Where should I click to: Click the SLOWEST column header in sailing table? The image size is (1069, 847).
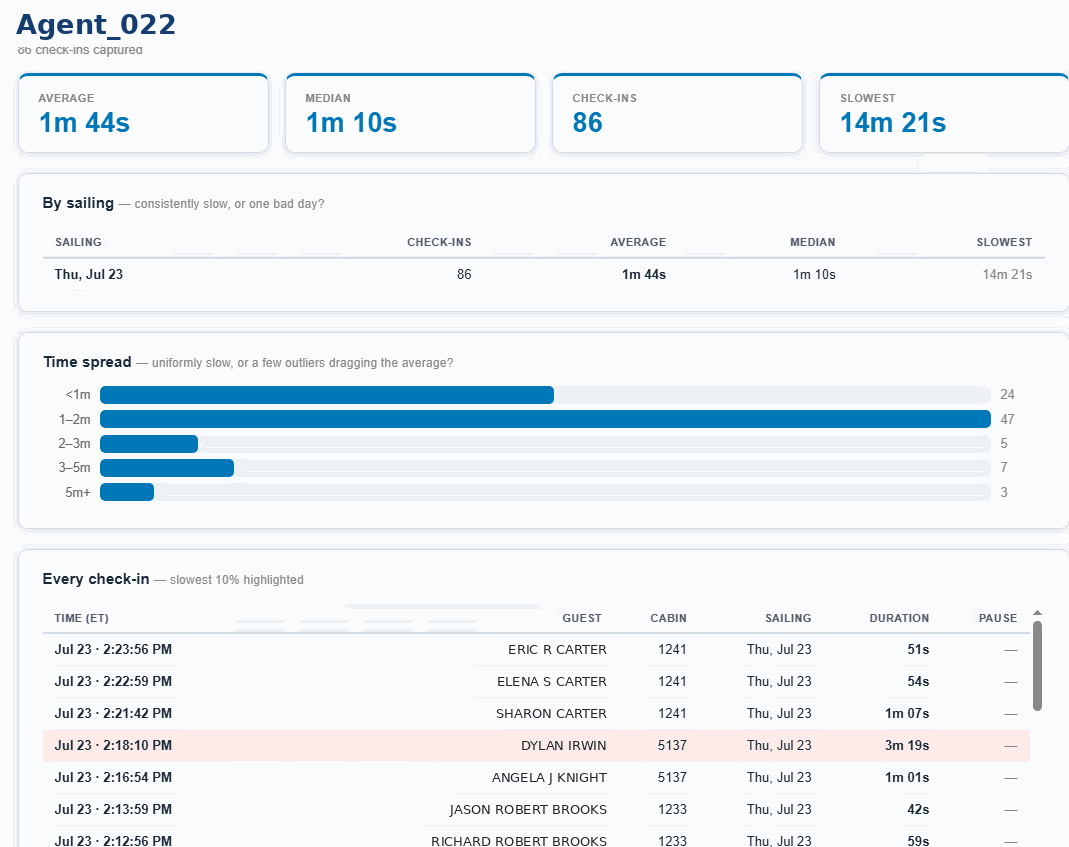(1004, 242)
